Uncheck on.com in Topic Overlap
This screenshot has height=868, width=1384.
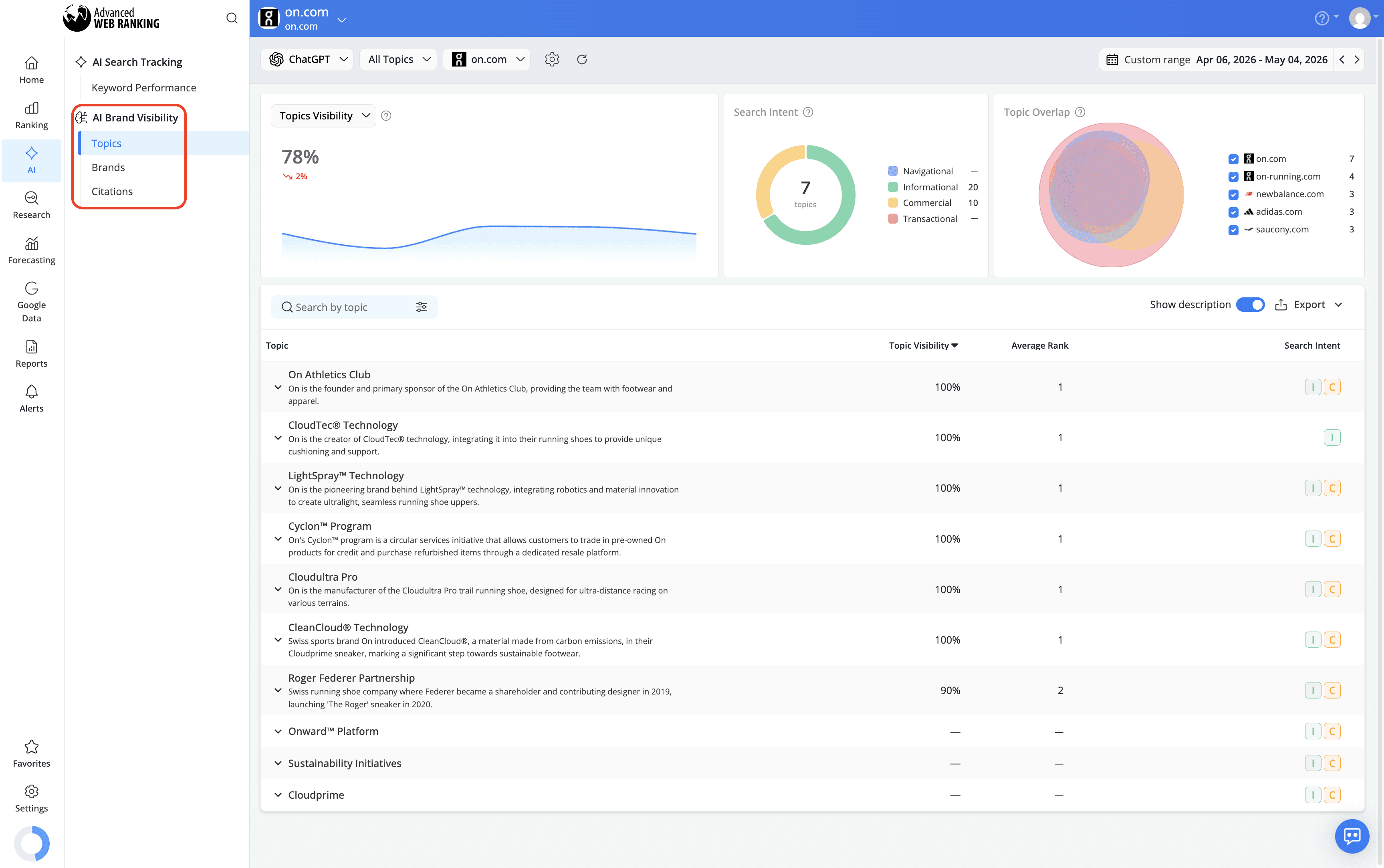(x=1233, y=159)
